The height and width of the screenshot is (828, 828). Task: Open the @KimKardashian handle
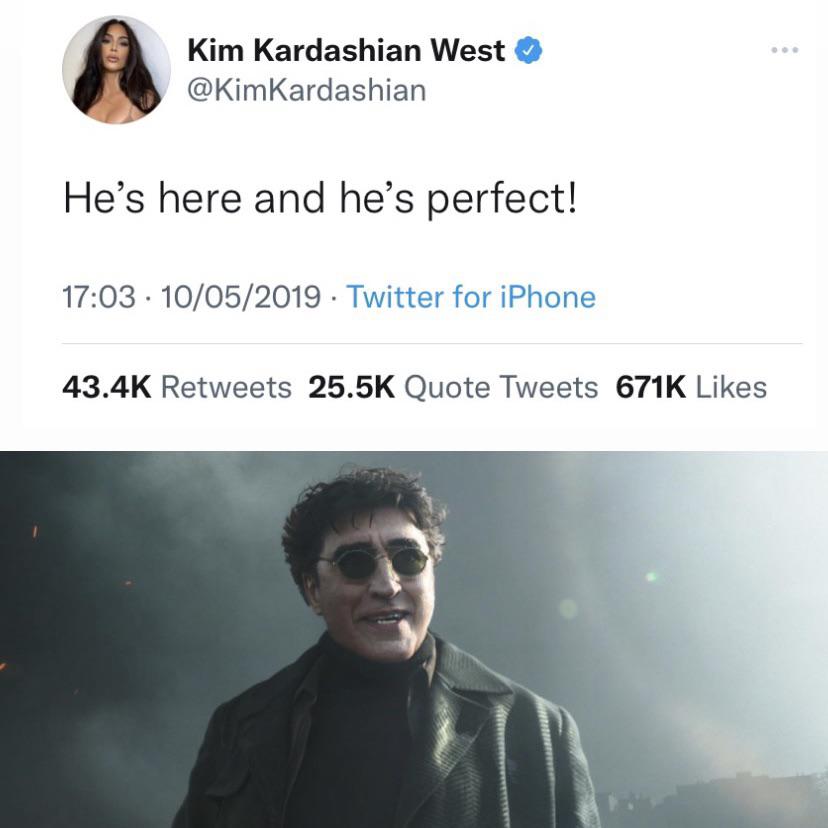click(x=307, y=90)
